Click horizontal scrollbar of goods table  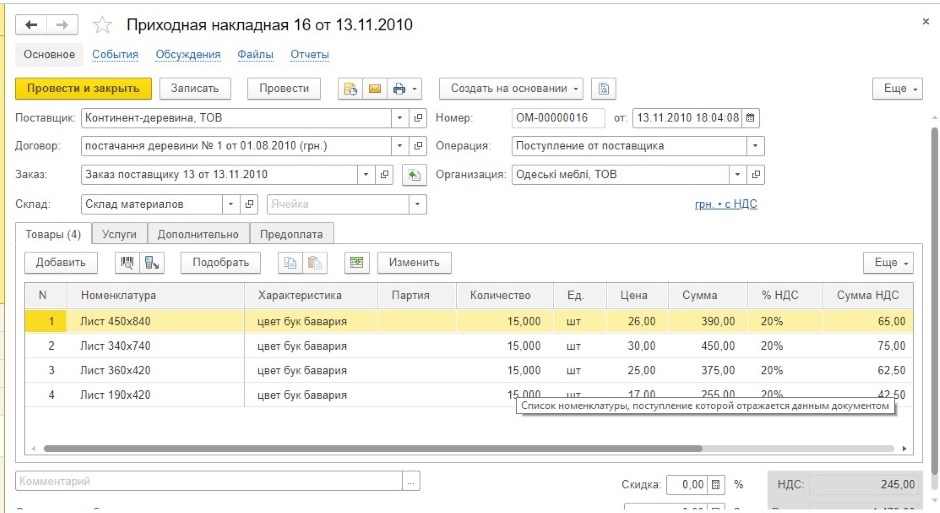click(x=372, y=448)
